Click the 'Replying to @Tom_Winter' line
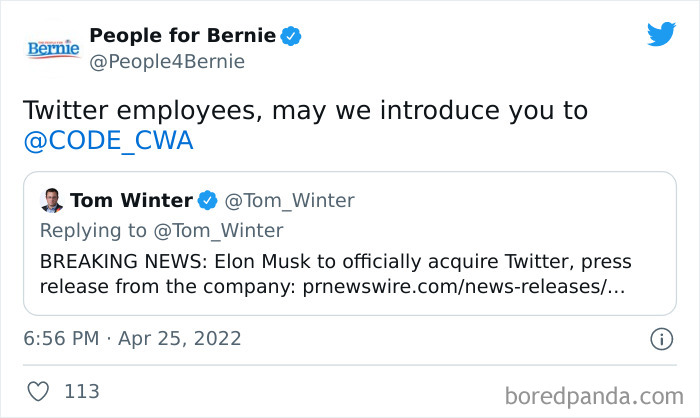Viewport: 700px width, 418px height. click(x=161, y=231)
